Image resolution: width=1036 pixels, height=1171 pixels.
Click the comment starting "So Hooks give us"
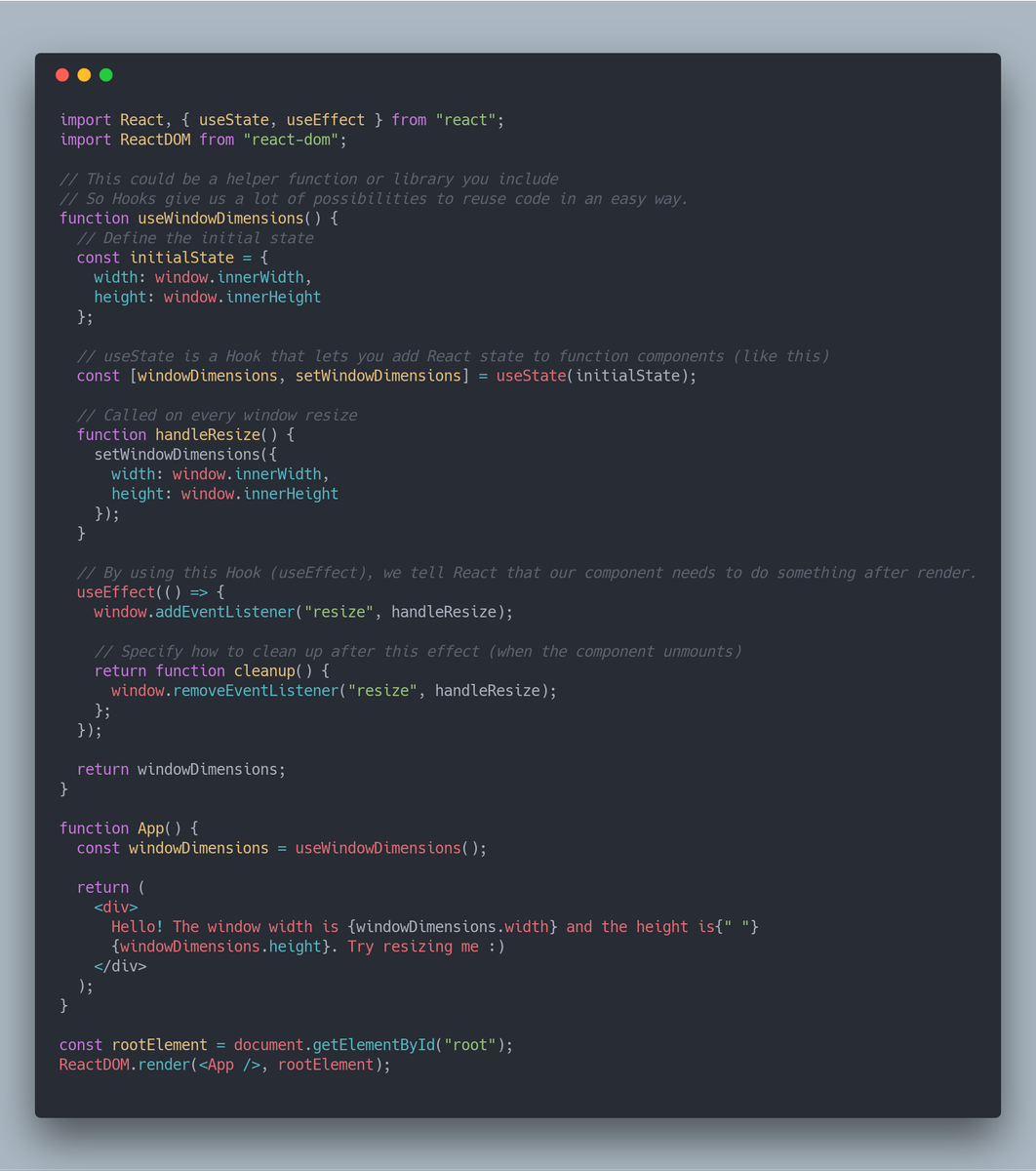[x=374, y=198]
